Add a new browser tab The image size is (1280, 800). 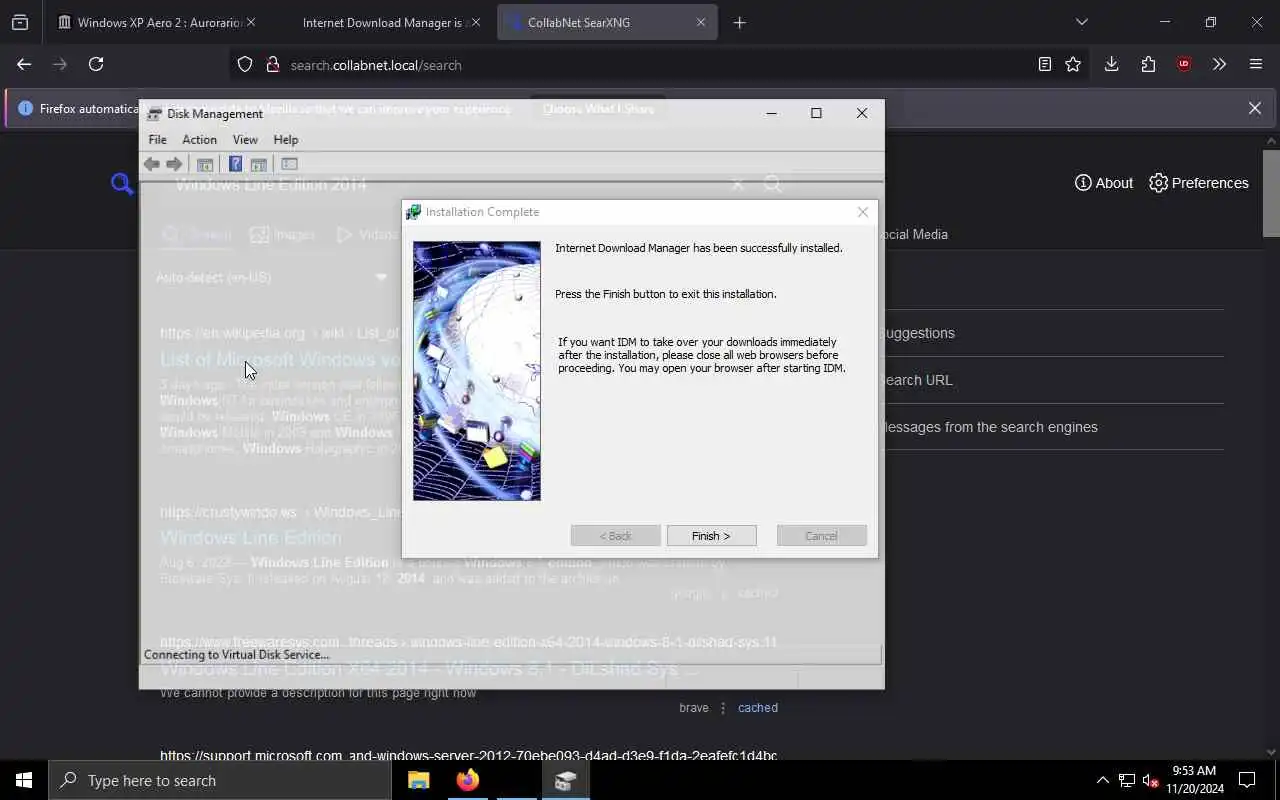[x=739, y=22]
